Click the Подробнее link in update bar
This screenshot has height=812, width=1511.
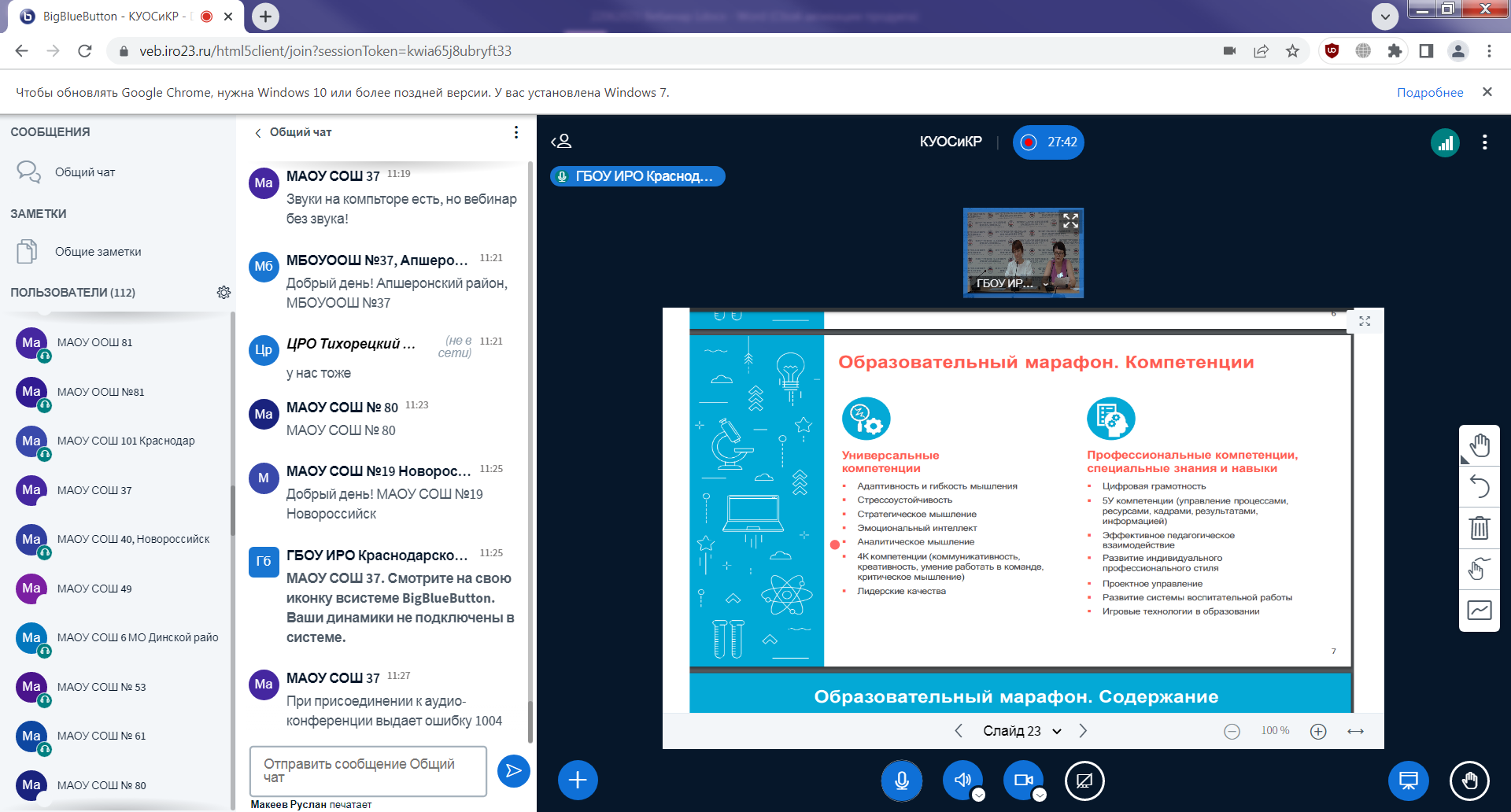pos(1429,93)
